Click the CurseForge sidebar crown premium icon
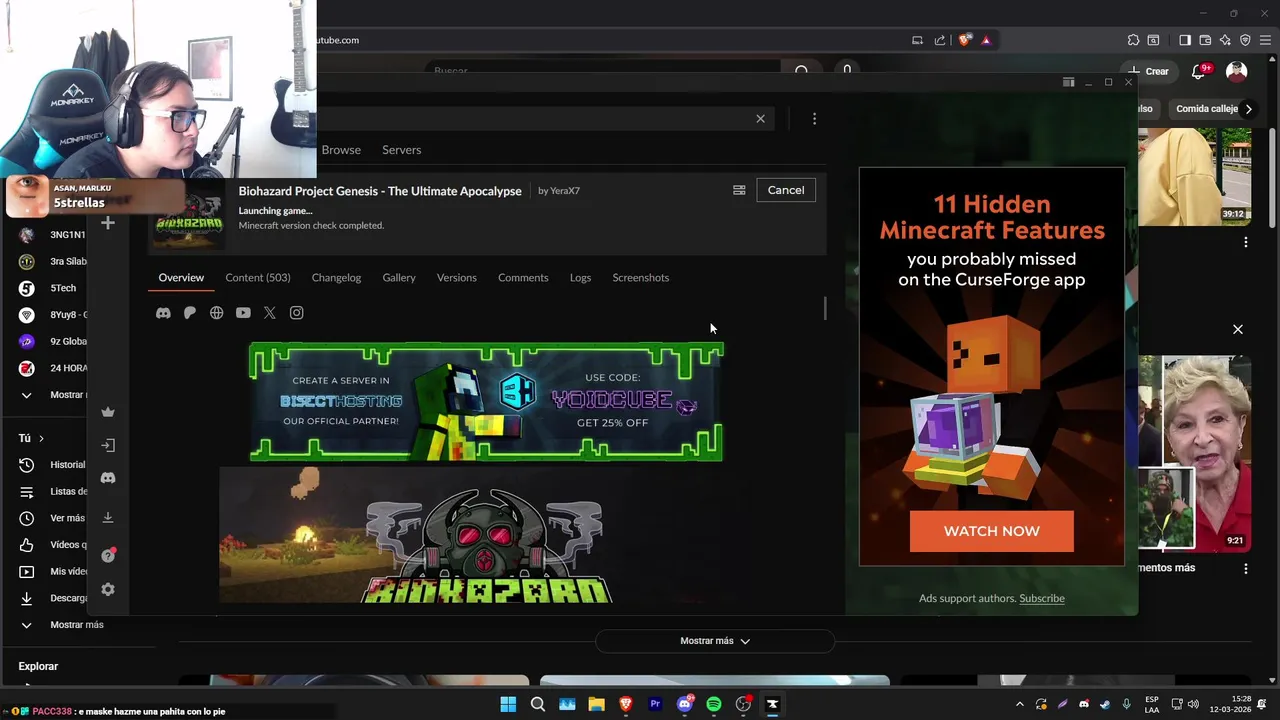Screen dimensions: 1280x720 [x=108, y=412]
